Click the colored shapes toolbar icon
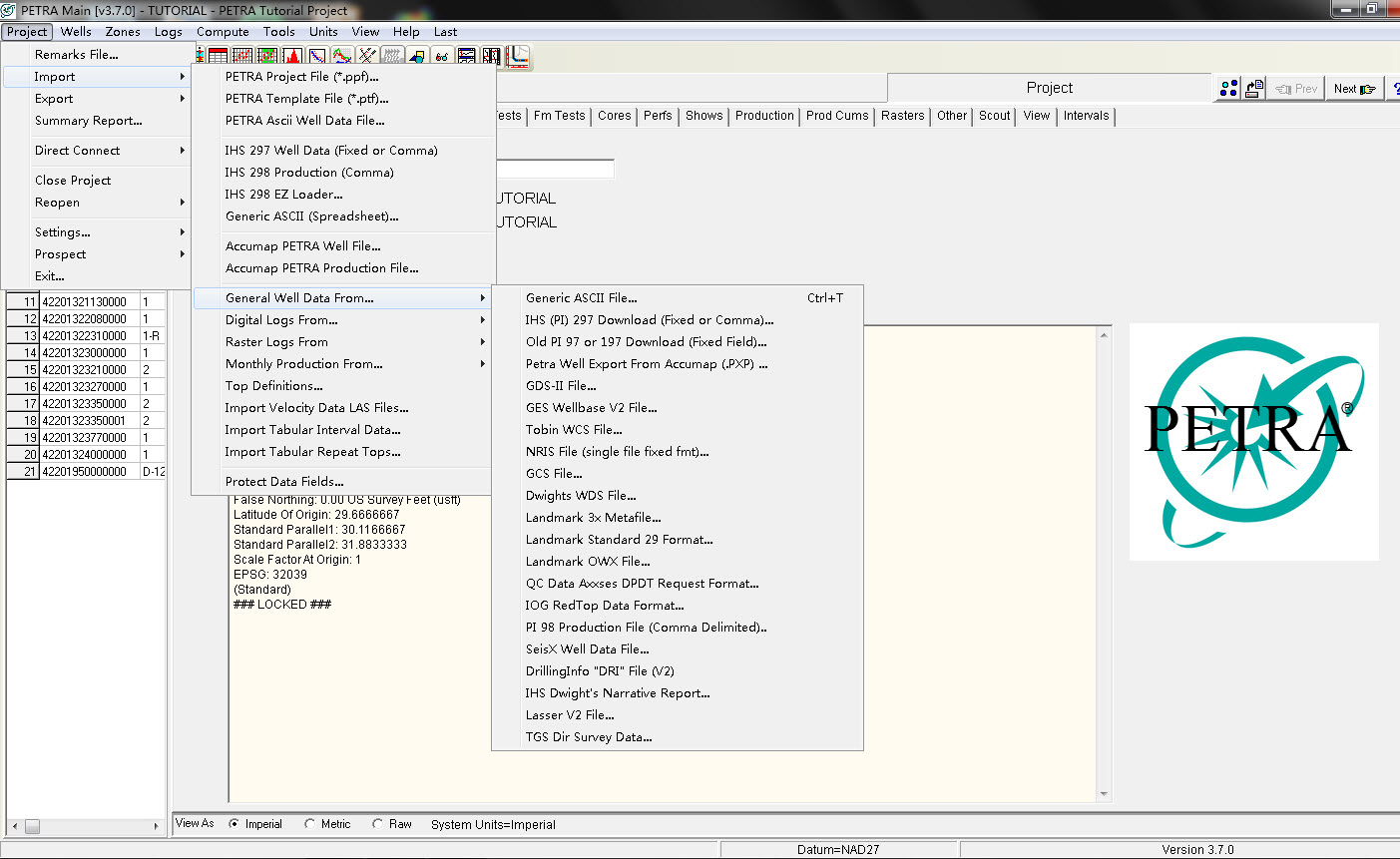This screenshot has width=1400, height=859. tap(417, 56)
